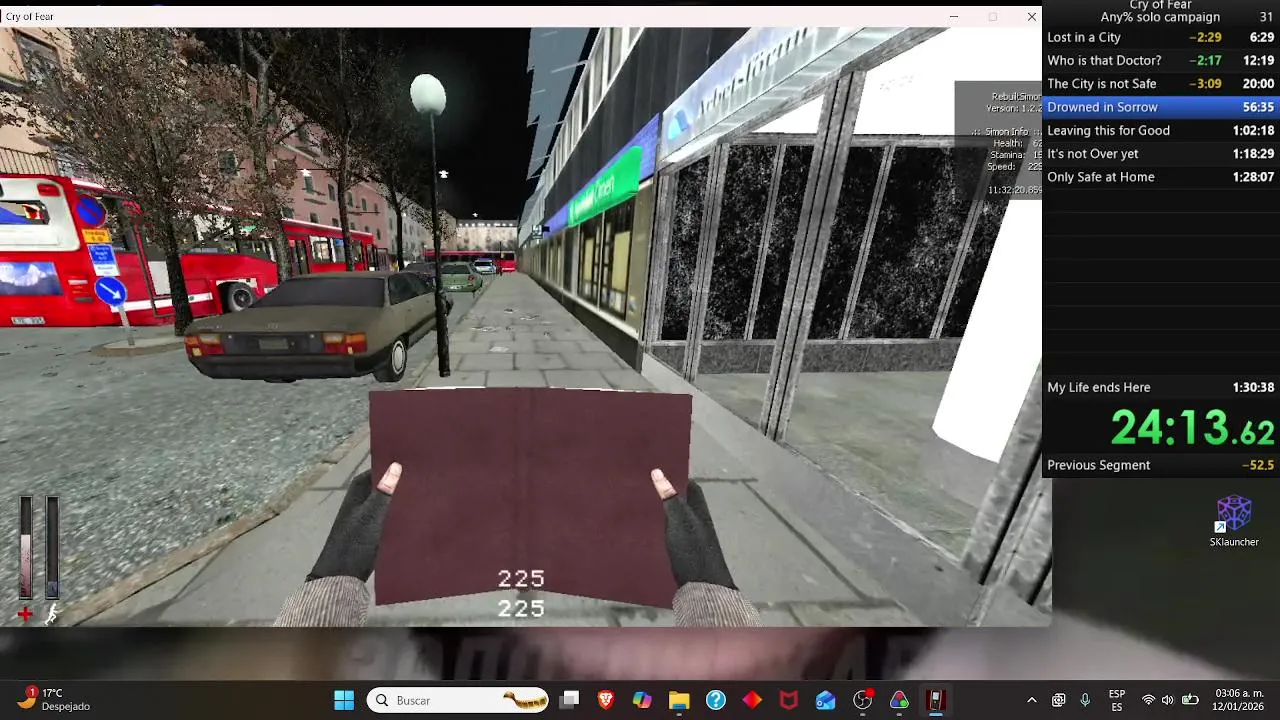Screen dimensions: 1280x720
Task: Switch the ESP ES input language
Action: click(1117, 700)
